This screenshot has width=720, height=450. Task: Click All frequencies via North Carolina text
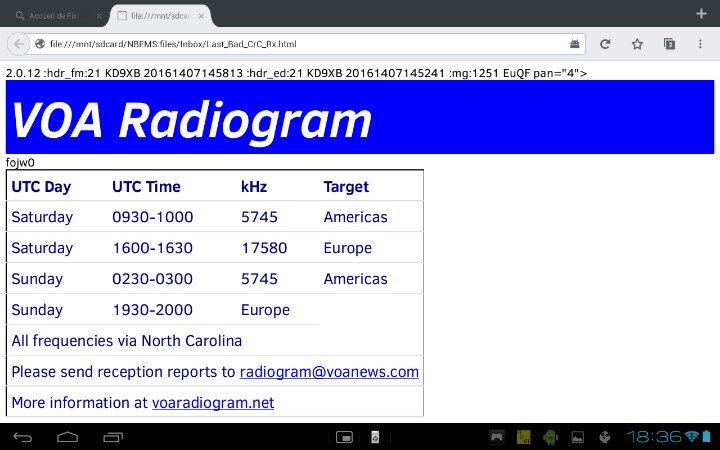click(127, 341)
